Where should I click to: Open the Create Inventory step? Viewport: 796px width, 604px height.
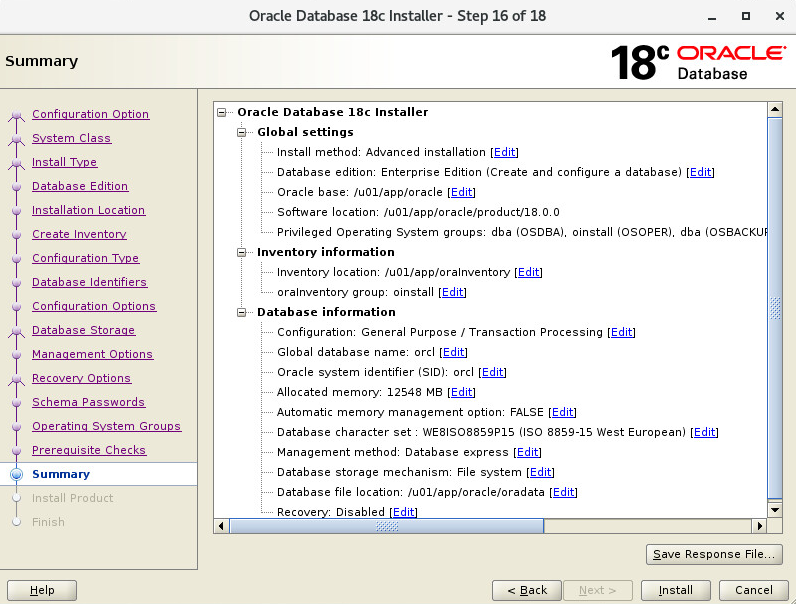pyautogui.click(x=79, y=234)
